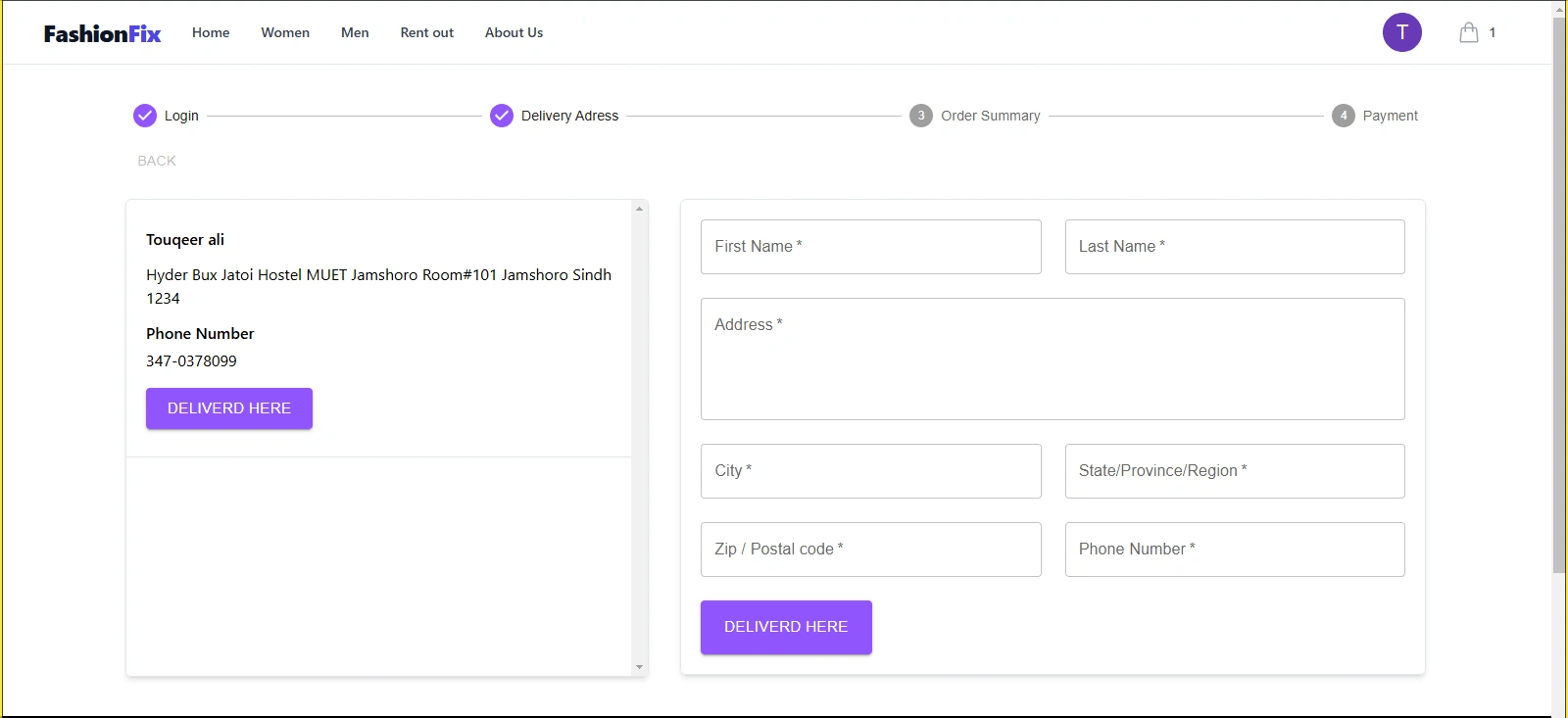Select the Order Summary step 3 circle
1568x718 pixels.
(x=921, y=116)
